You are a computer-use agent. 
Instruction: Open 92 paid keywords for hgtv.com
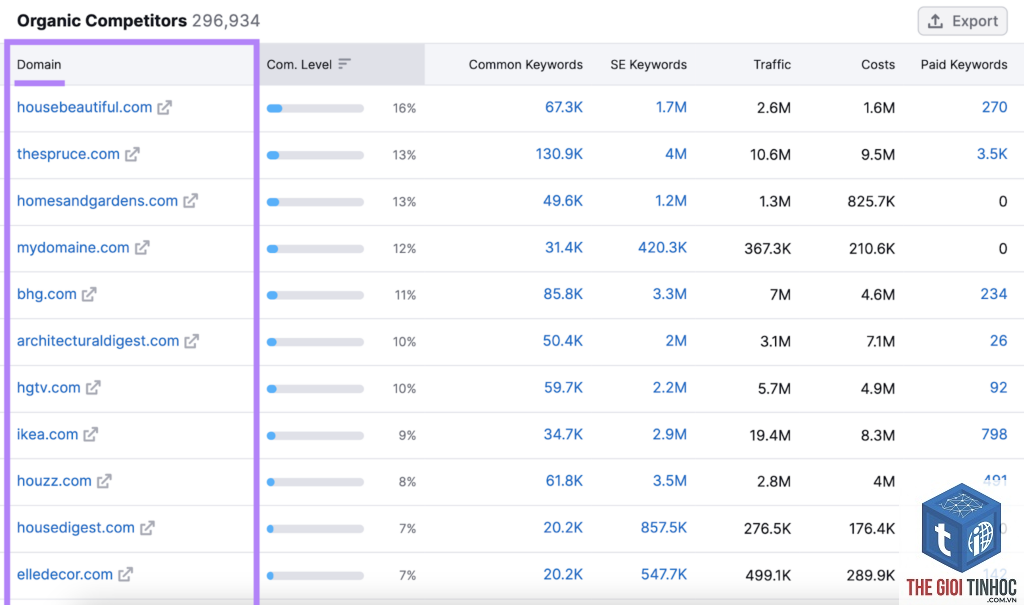coord(999,387)
